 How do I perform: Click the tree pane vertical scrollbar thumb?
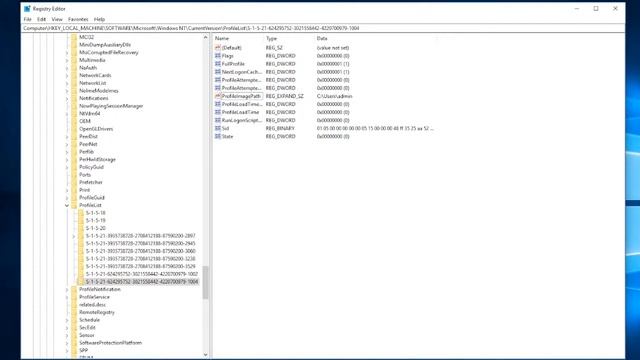click(205, 282)
